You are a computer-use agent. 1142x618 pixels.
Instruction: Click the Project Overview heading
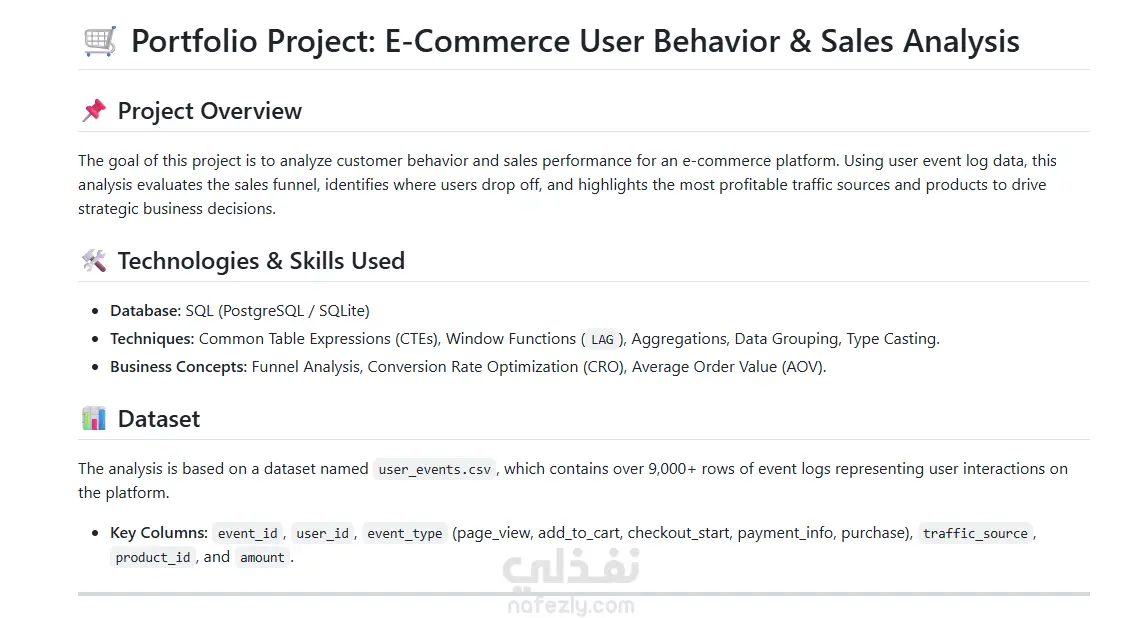point(210,111)
